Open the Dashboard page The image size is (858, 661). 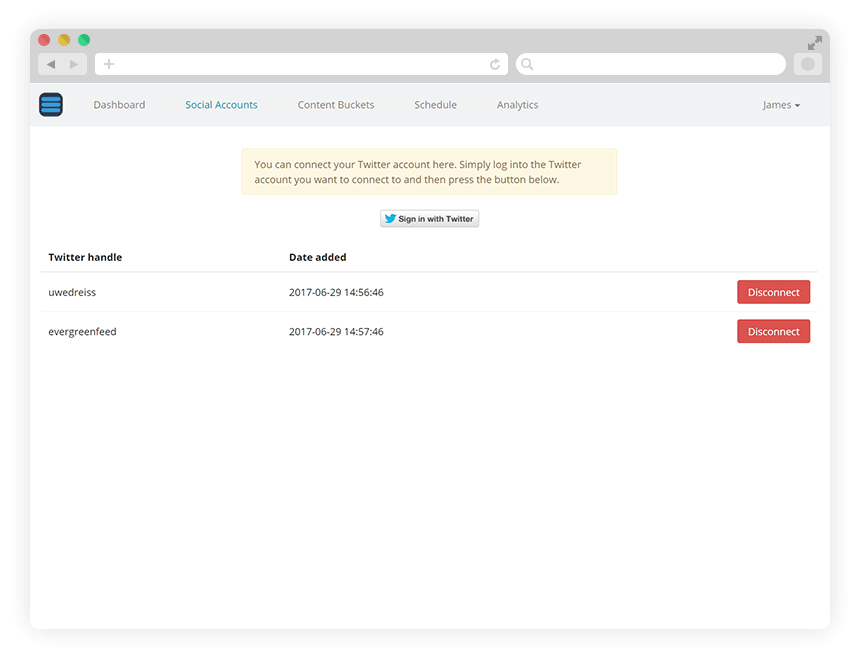[119, 105]
